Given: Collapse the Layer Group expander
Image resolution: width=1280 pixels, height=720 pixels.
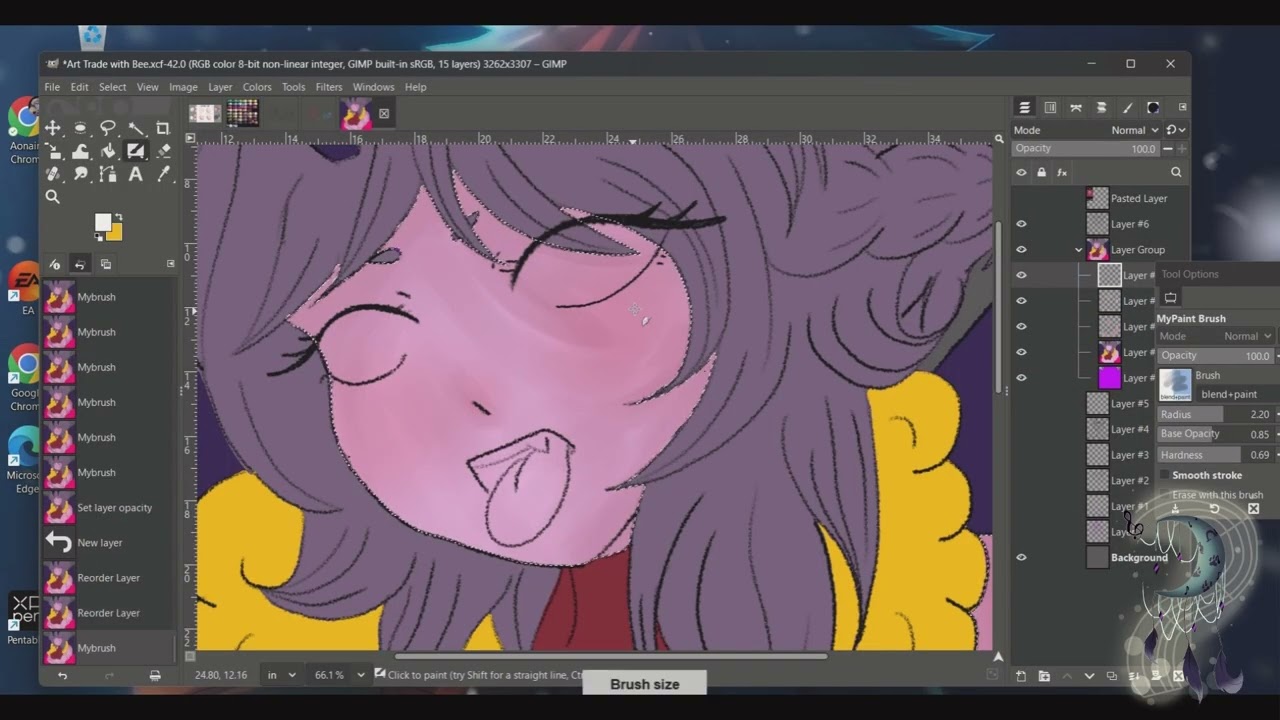Looking at the screenshot, I should pyautogui.click(x=1079, y=250).
